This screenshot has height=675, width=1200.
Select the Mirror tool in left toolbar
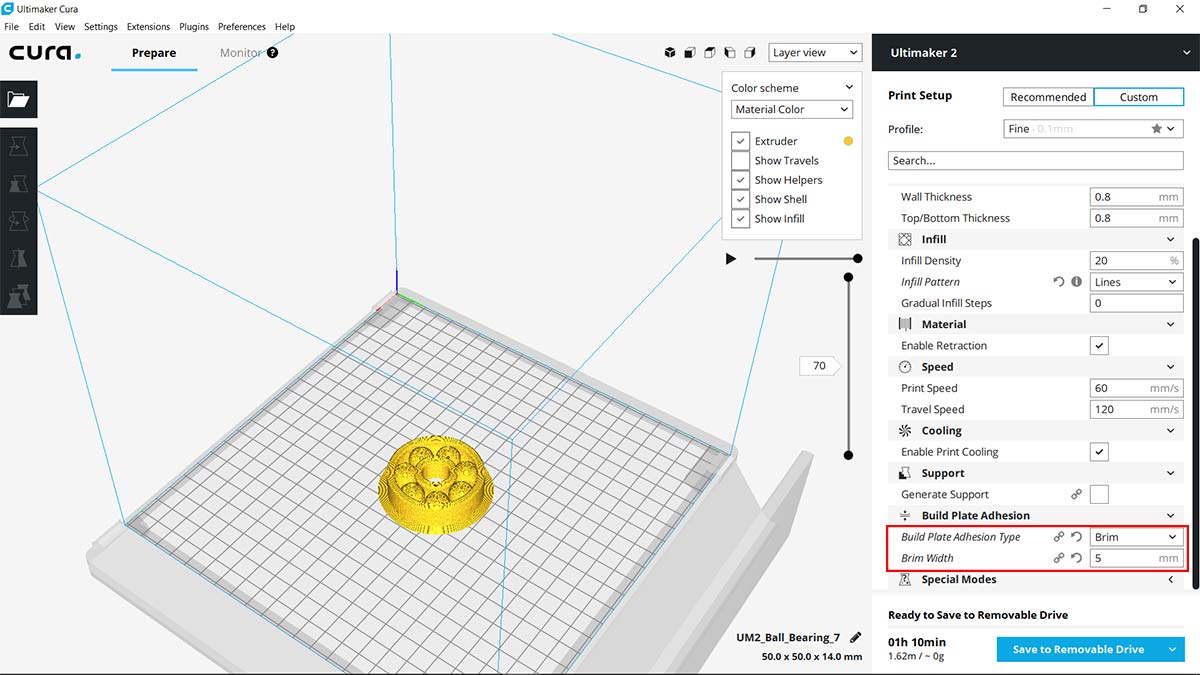coord(19,258)
